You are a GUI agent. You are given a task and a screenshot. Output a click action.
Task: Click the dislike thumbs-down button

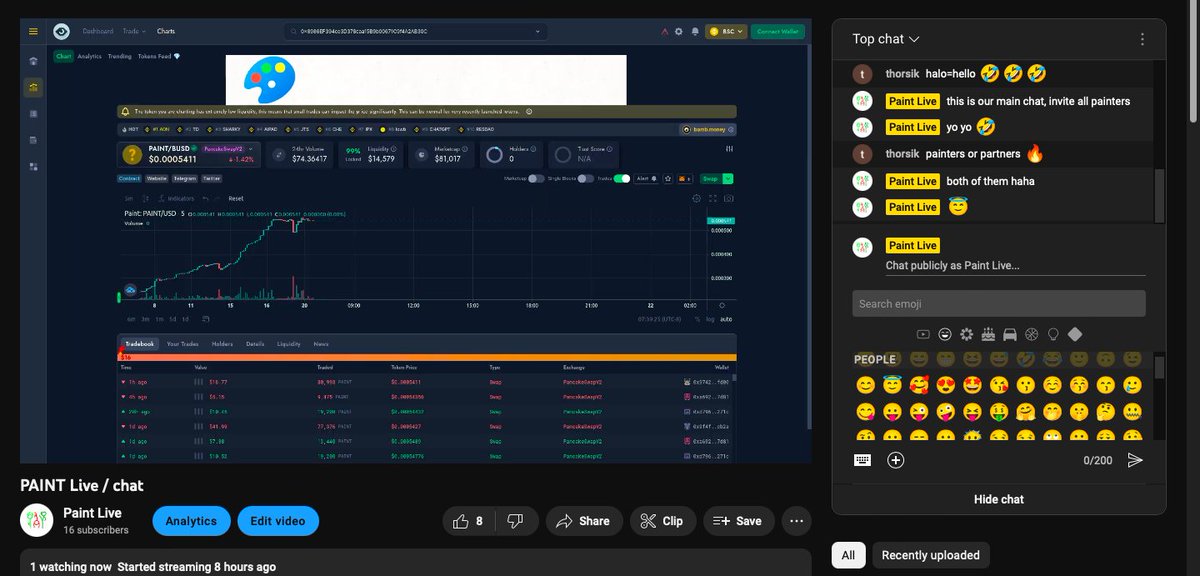[516, 521]
